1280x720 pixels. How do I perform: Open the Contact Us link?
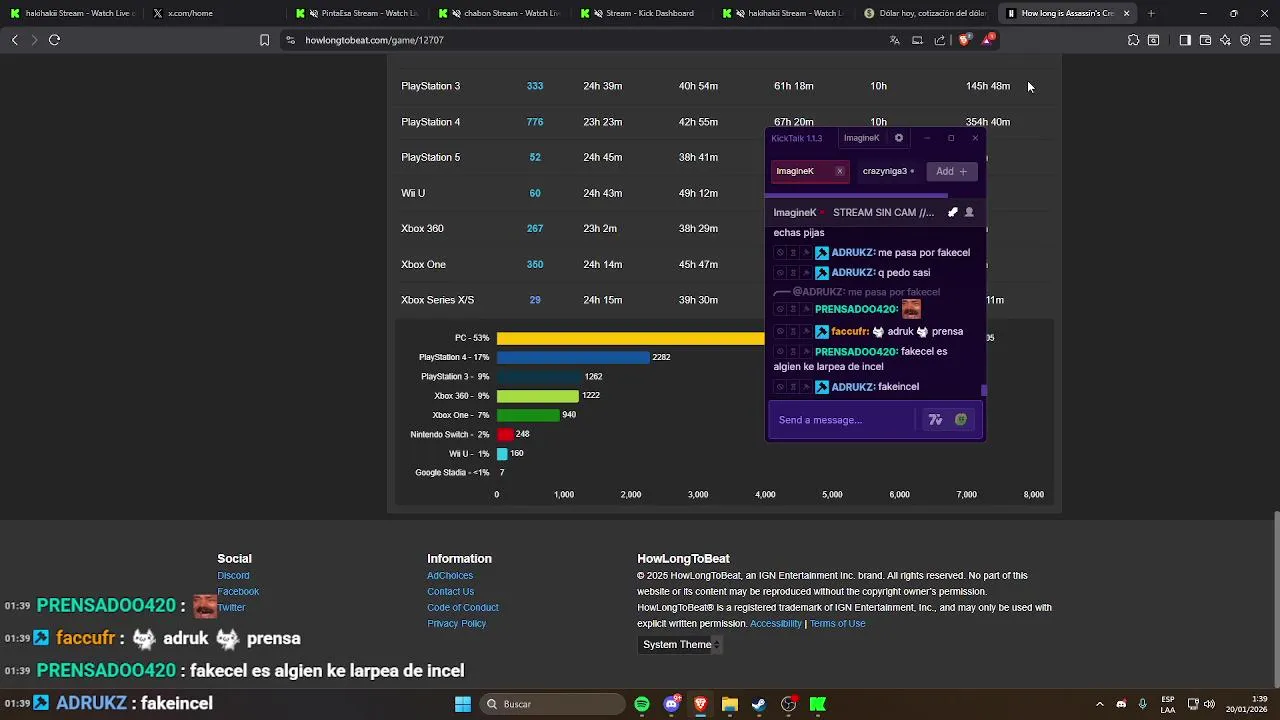(451, 592)
